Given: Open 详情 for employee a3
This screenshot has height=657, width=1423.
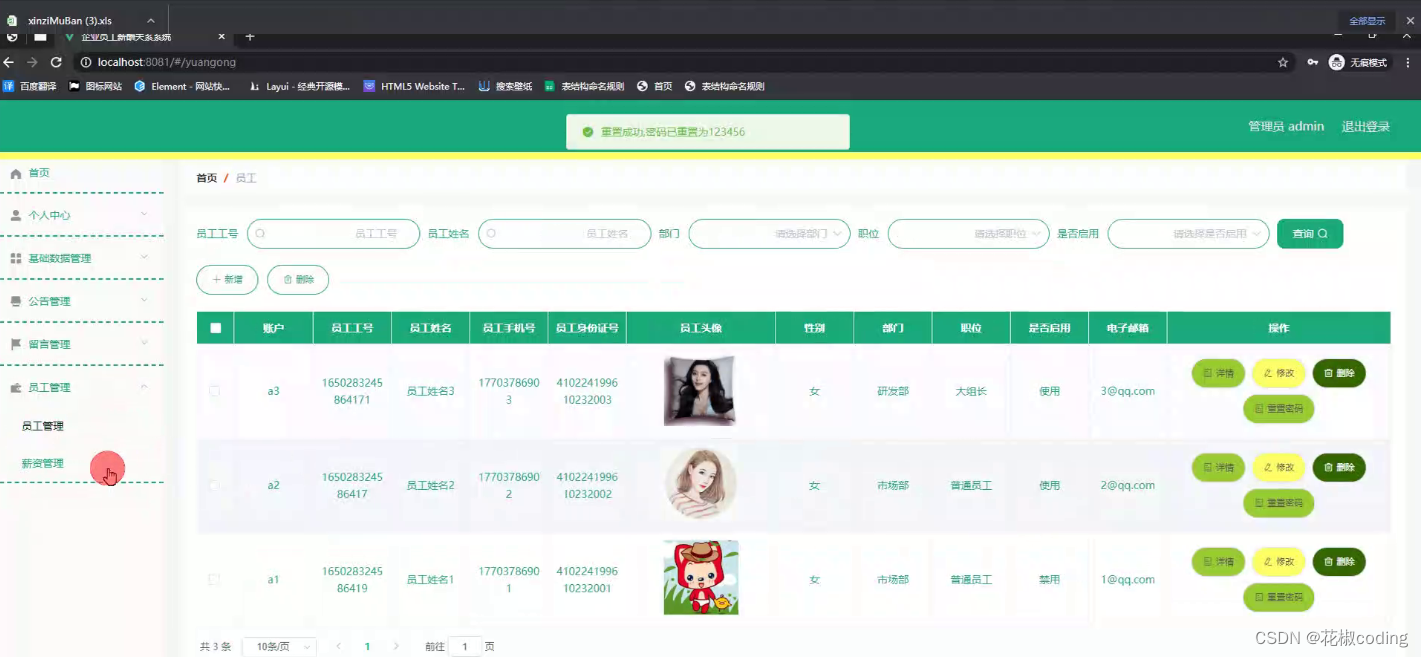Looking at the screenshot, I should pyautogui.click(x=1218, y=373).
